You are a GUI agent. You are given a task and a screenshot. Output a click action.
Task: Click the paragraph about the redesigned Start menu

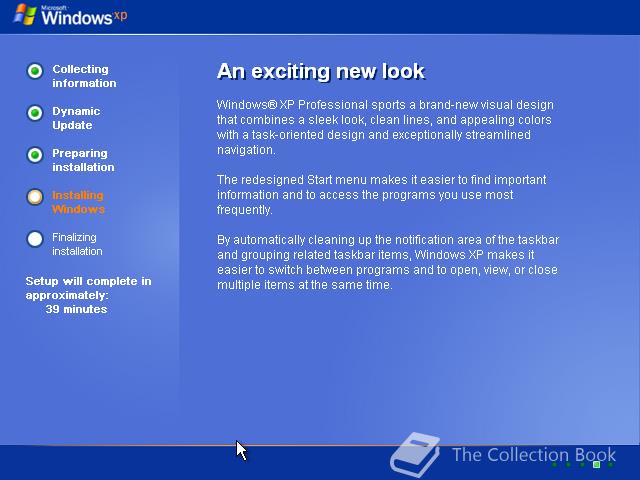(381, 195)
